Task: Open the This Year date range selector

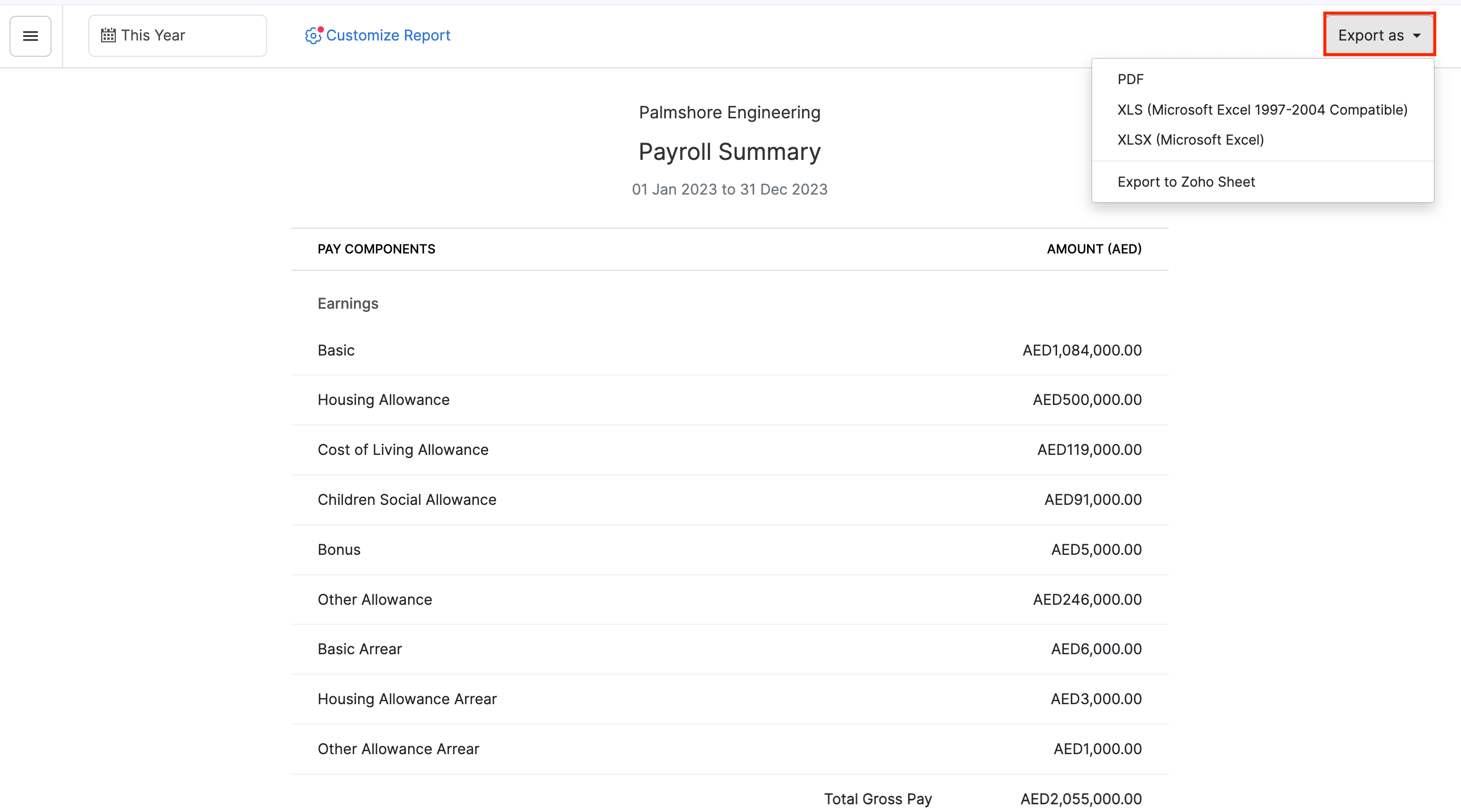Action: click(177, 36)
